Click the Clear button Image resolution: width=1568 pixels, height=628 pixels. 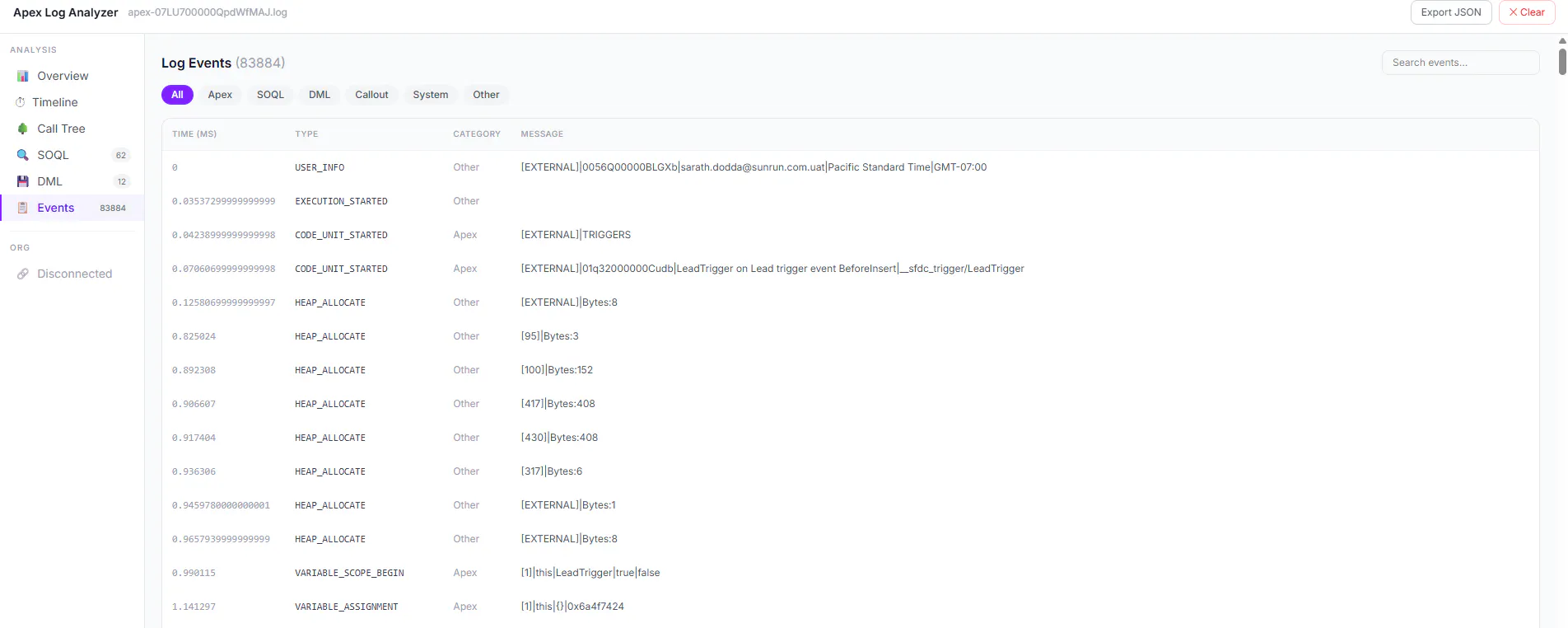point(1527,12)
